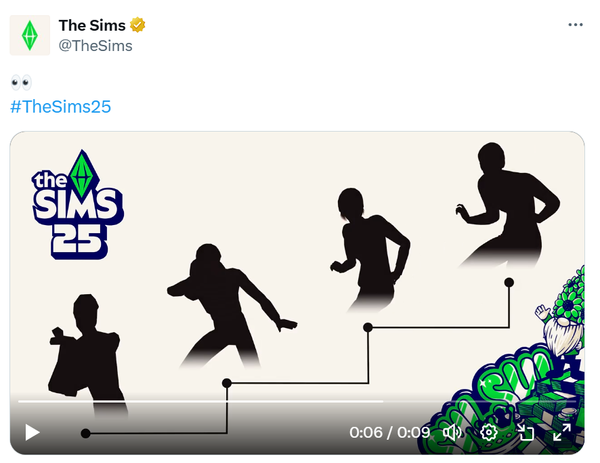Open the #TheSims25 hashtag
Viewport: 600px width, 463px height.
pos(60,106)
